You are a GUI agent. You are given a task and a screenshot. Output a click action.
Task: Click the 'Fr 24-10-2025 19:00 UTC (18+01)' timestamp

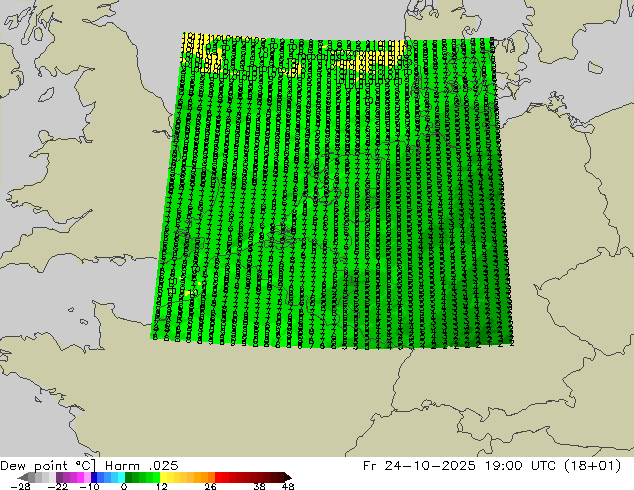pos(492,466)
